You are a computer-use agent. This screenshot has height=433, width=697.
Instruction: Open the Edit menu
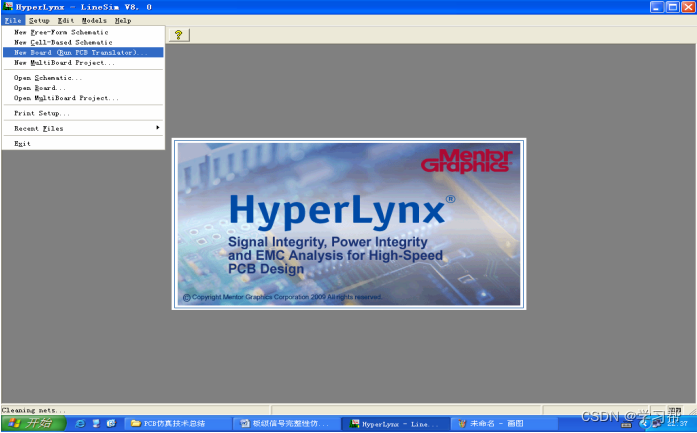pyautogui.click(x=66, y=20)
